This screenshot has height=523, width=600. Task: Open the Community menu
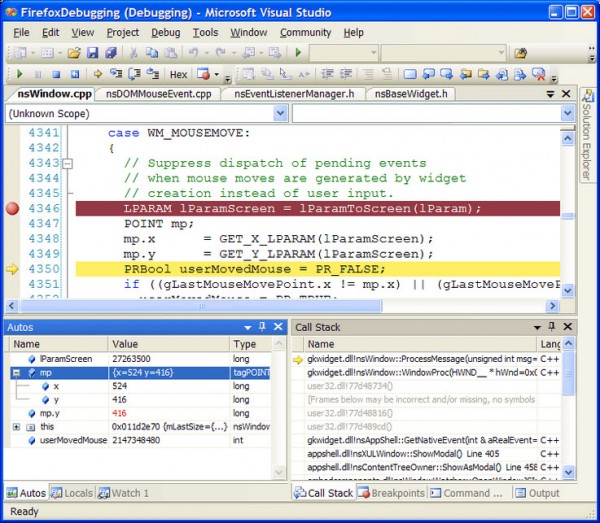(305, 33)
